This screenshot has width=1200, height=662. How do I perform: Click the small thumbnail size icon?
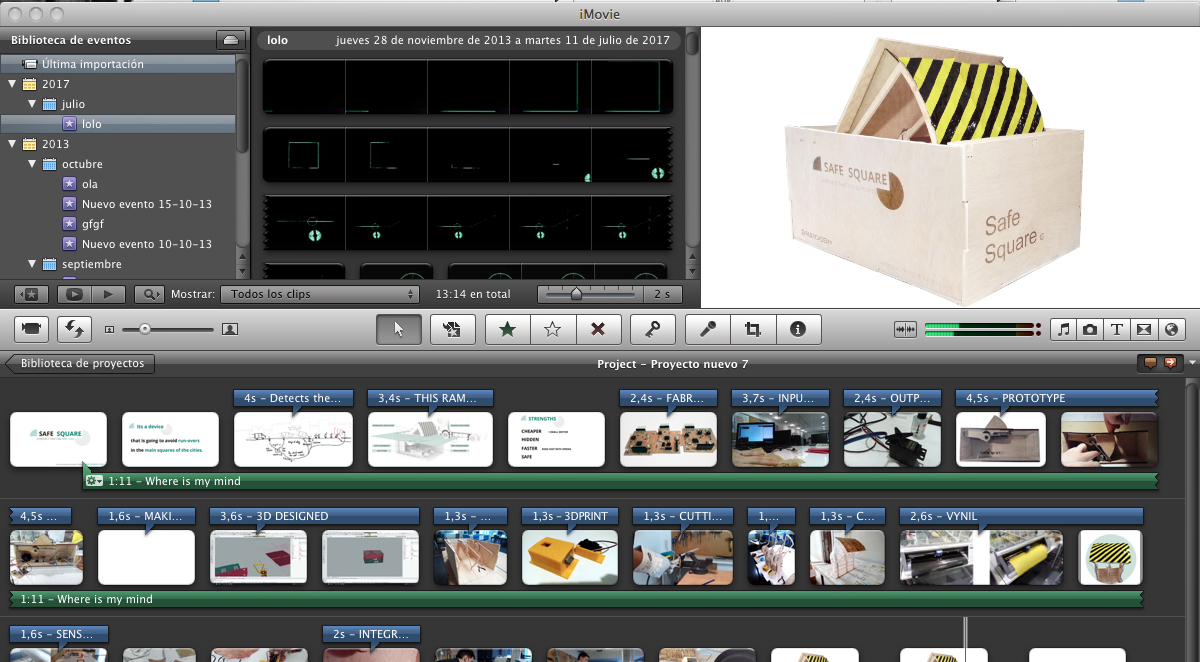[x=109, y=329]
